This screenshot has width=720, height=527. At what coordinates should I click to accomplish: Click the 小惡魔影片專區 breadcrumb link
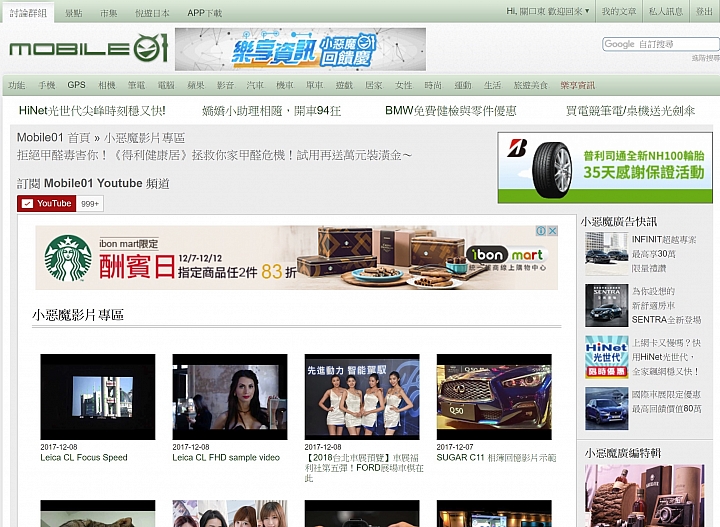click(145, 138)
